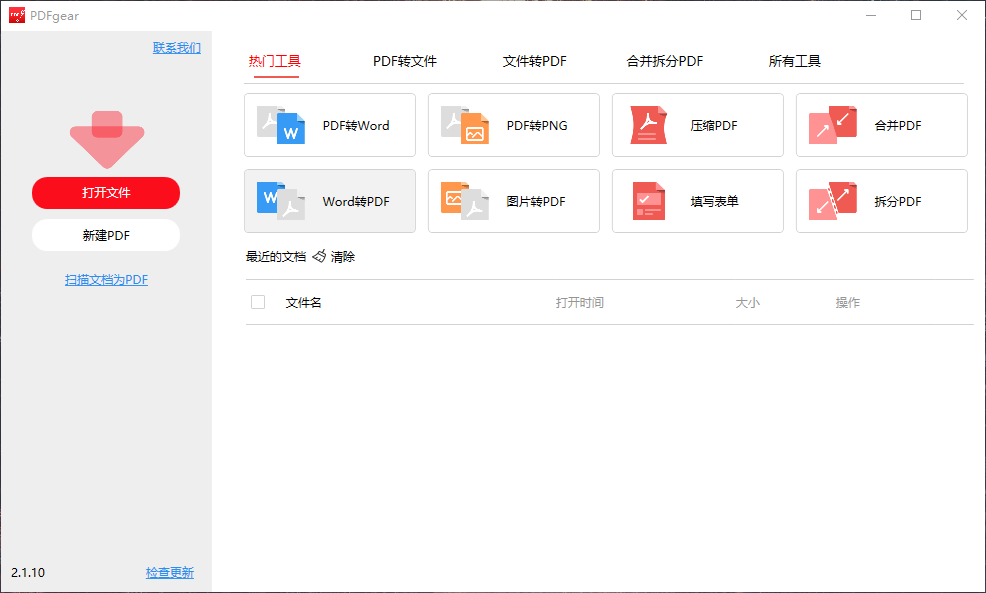Open the 文件转PDF tab
The height and width of the screenshot is (593, 986).
pos(533,61)
